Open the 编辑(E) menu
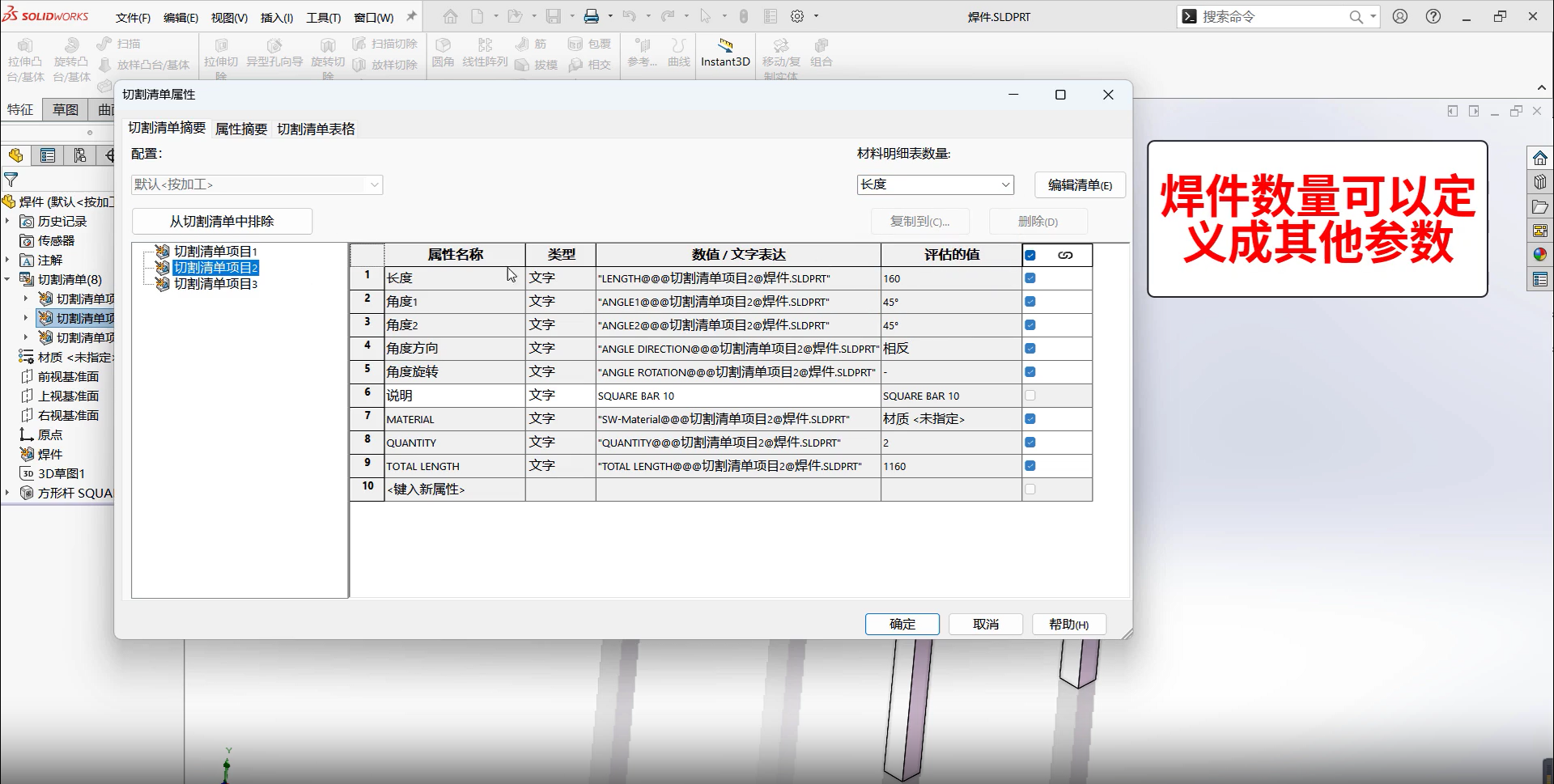The image size is (1554, 784). pyautogui.click(x=180, y=17)
